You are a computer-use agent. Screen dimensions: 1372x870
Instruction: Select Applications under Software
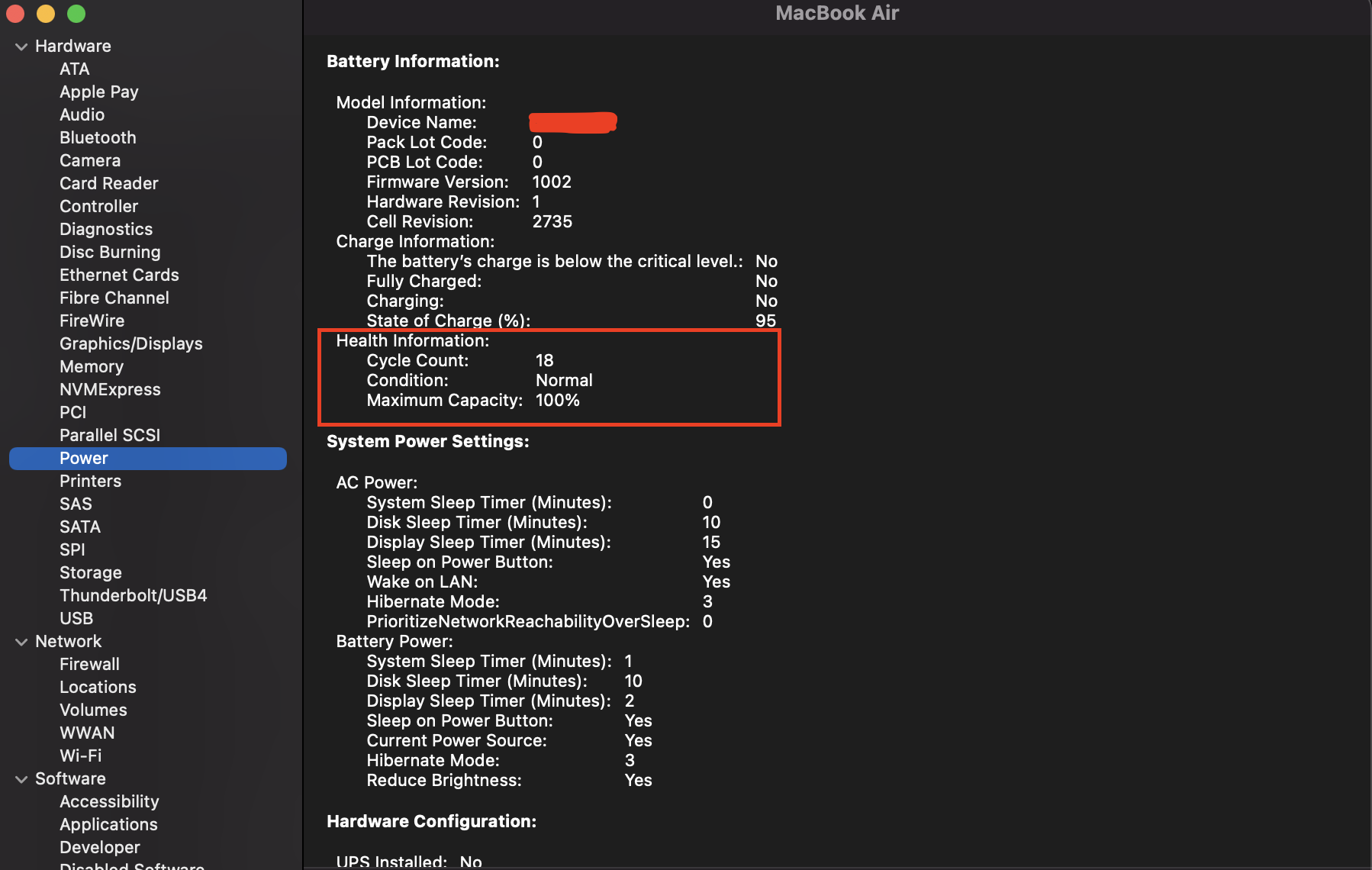point(108,824)
